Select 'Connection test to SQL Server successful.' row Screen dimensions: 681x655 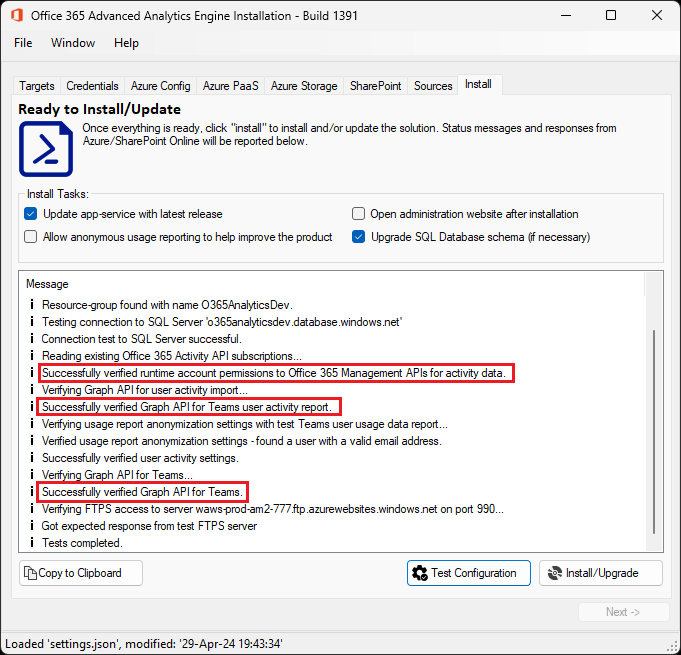click(142, 338)
